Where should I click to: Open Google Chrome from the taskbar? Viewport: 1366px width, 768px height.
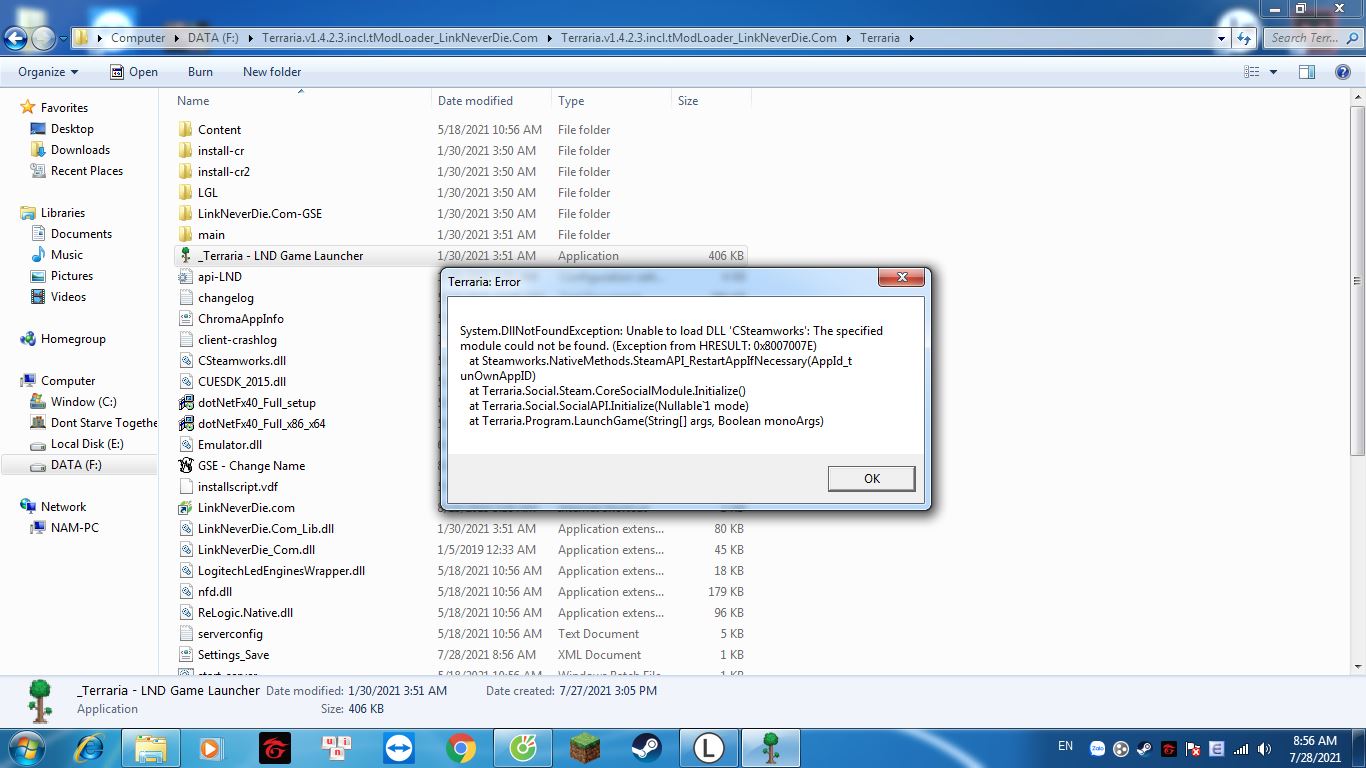click(x=461, y=747)
